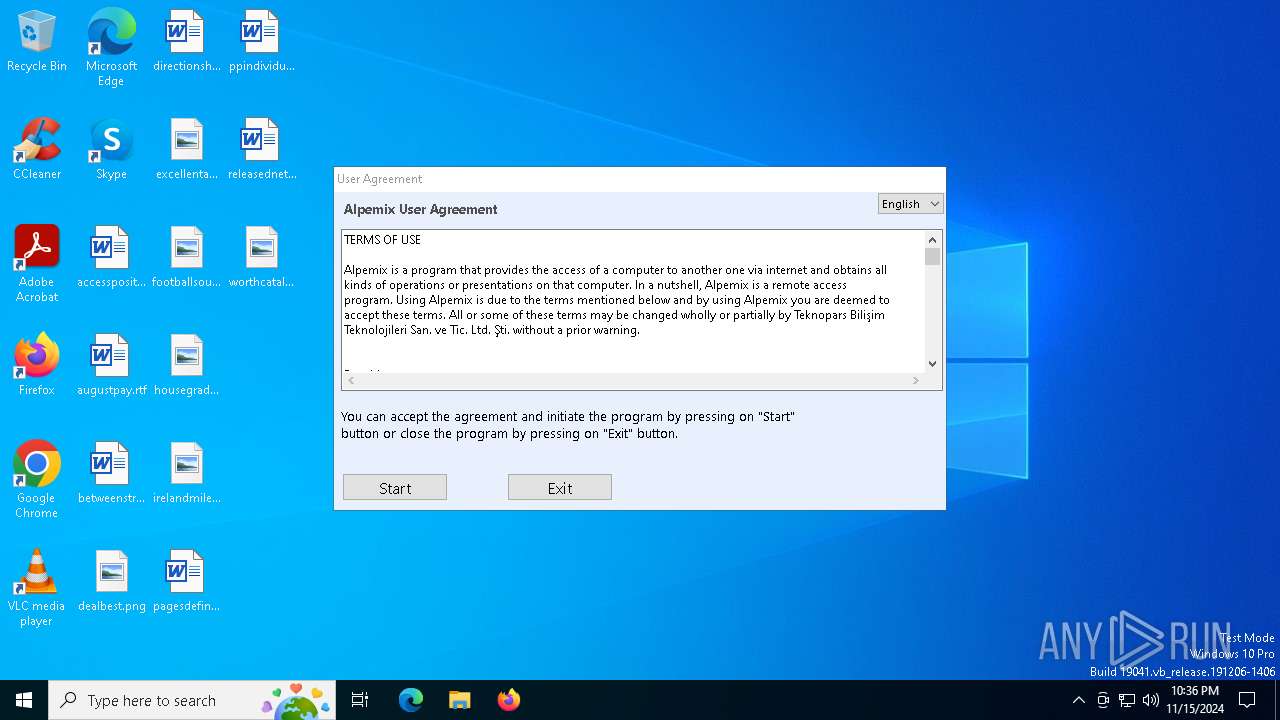Select the Microsoft Edge desktop shortcut

111,47
